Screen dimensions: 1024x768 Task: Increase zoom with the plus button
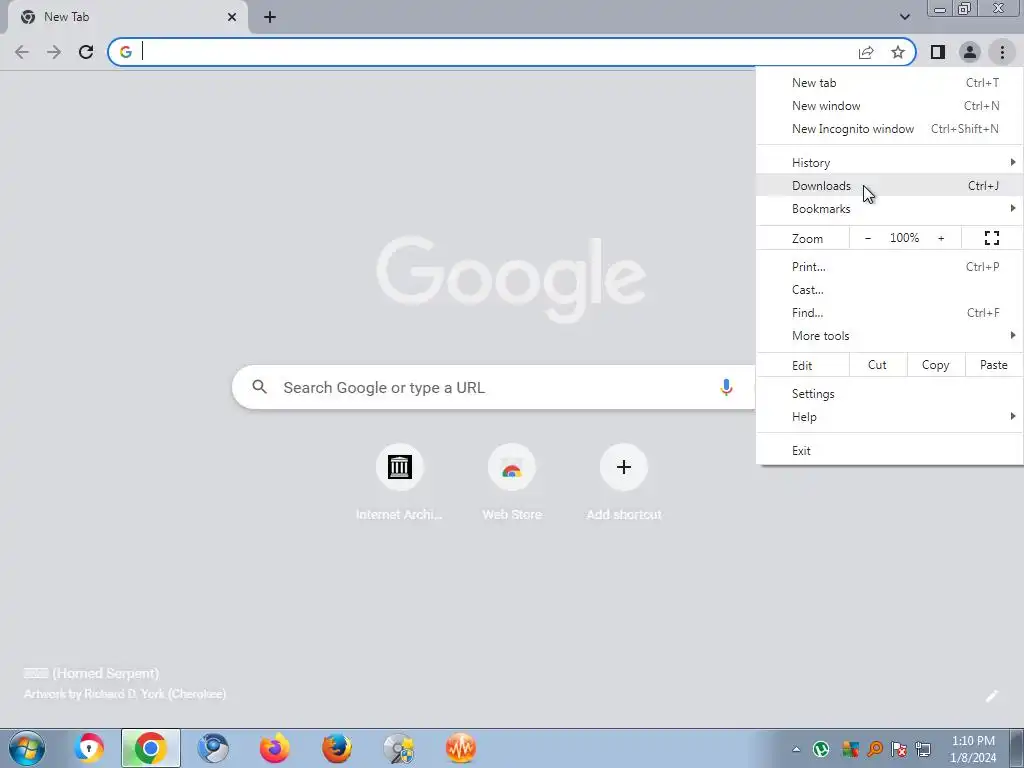pos(941,238)
